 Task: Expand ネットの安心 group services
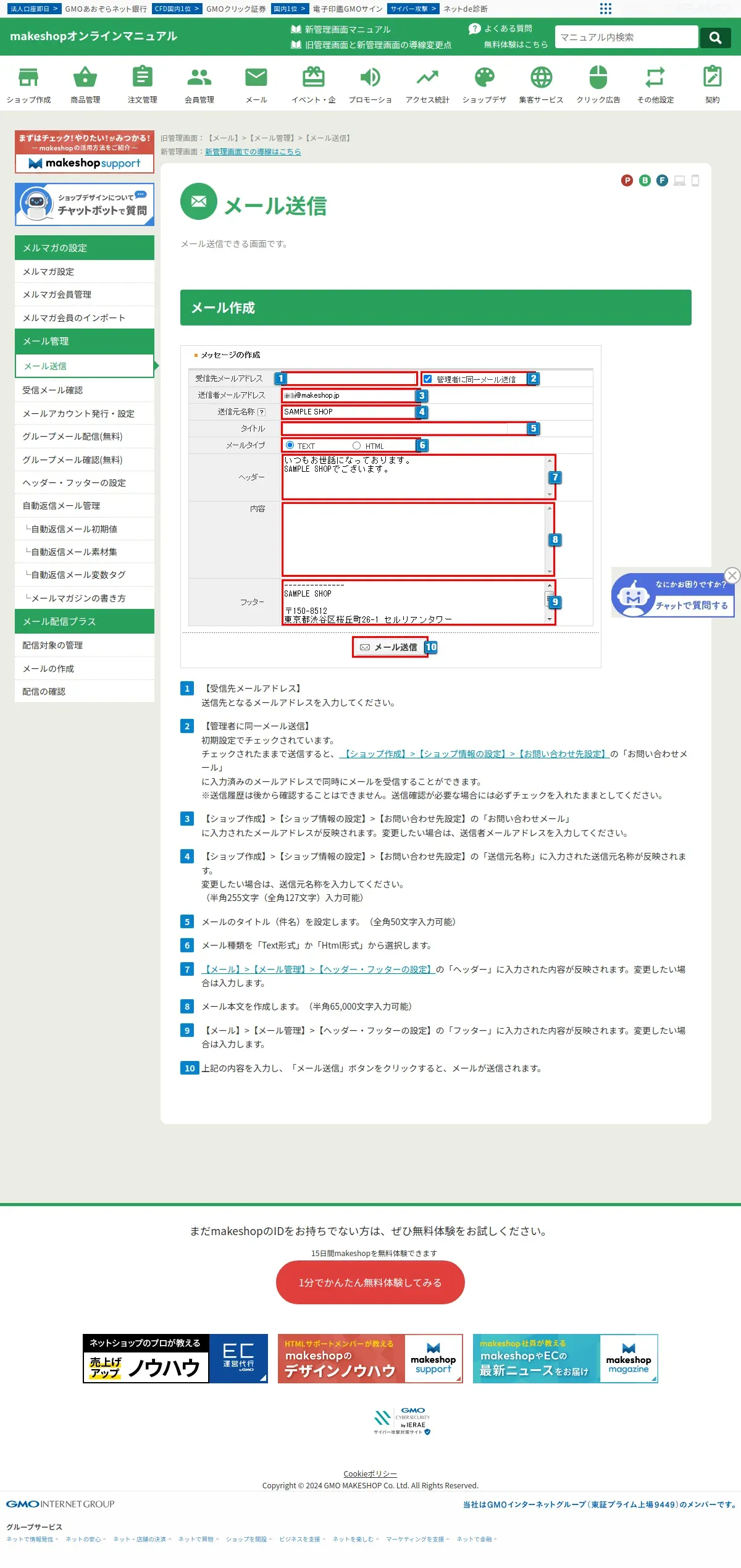point(86,1539)
